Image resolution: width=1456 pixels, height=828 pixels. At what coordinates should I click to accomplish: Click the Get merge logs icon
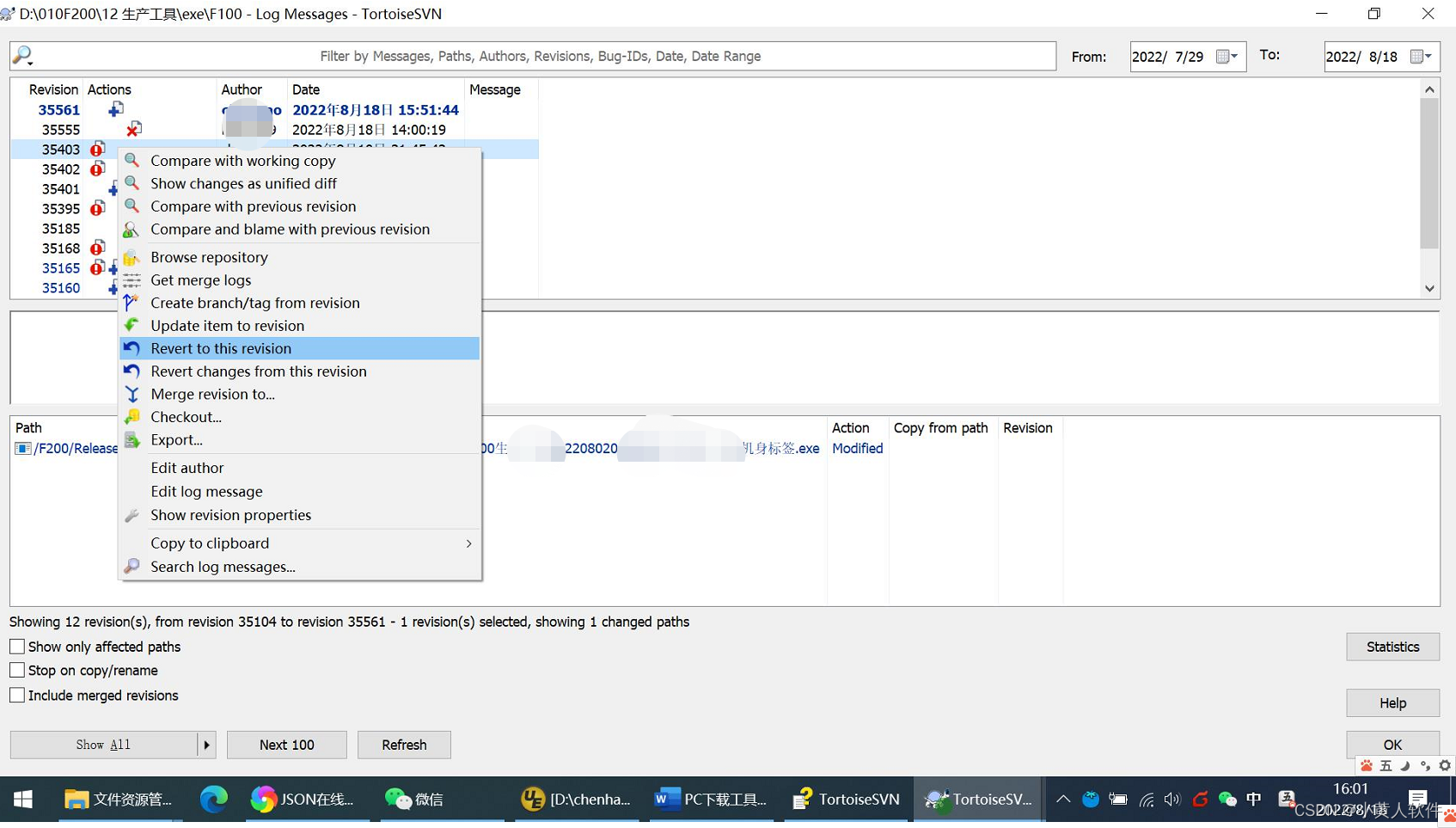pos(132,280)
